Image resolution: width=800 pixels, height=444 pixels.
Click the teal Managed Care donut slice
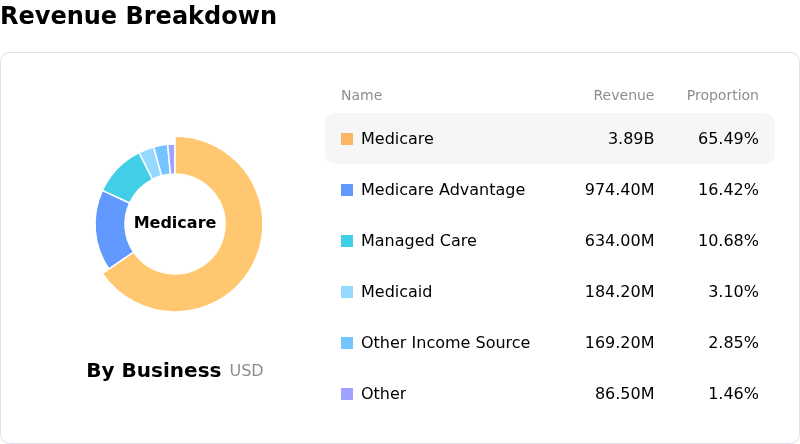(x=127, y=177)
